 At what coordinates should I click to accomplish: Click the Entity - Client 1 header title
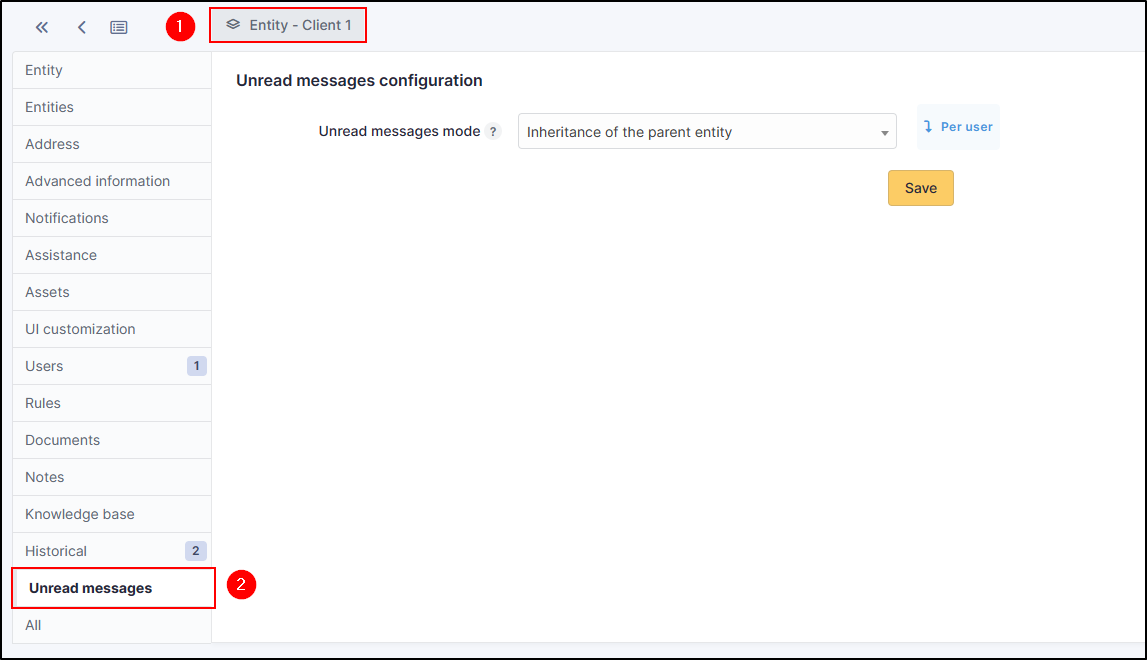pyautogui.click(x=300, y=25)
